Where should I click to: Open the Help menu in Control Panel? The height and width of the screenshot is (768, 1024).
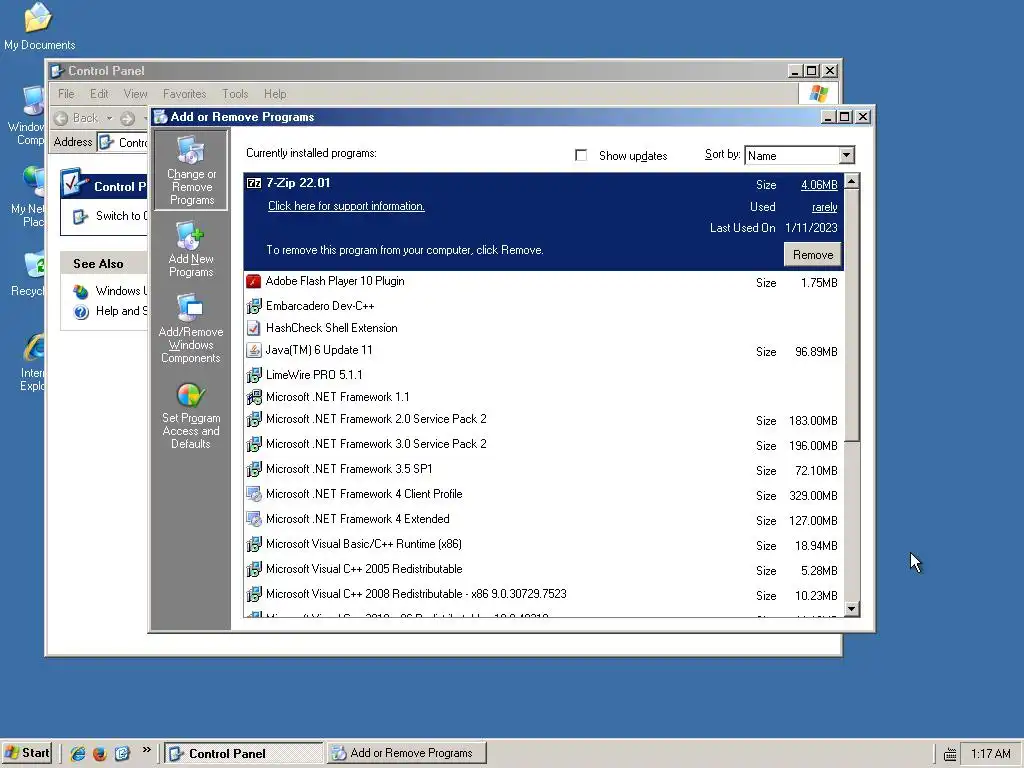[x=275, y=94]
